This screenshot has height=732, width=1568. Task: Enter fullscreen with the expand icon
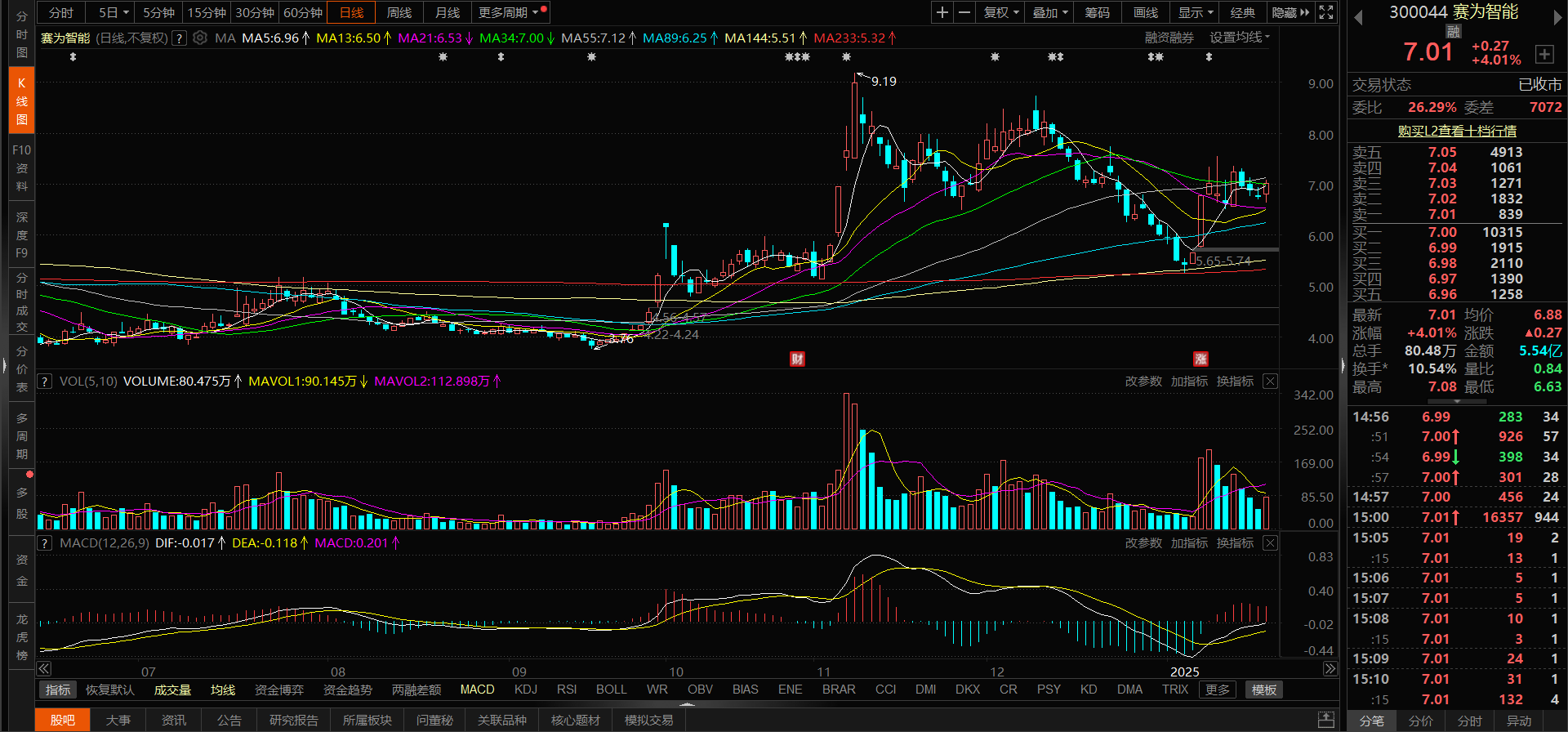click(1326, 12)
